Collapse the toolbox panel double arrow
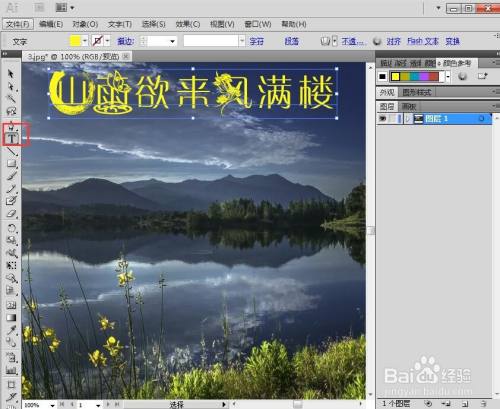The height and width of the screenshot is (409, 500). tap(5, 54)
